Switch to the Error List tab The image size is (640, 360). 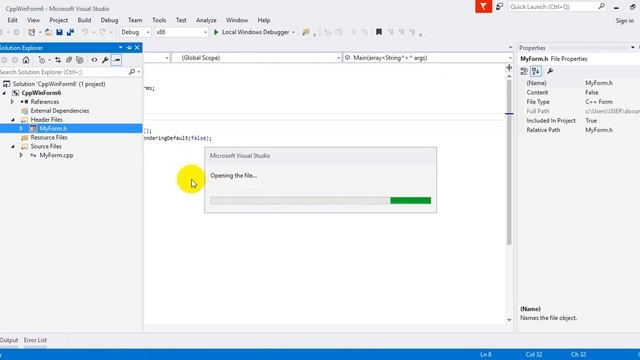(x=35, y=340)
